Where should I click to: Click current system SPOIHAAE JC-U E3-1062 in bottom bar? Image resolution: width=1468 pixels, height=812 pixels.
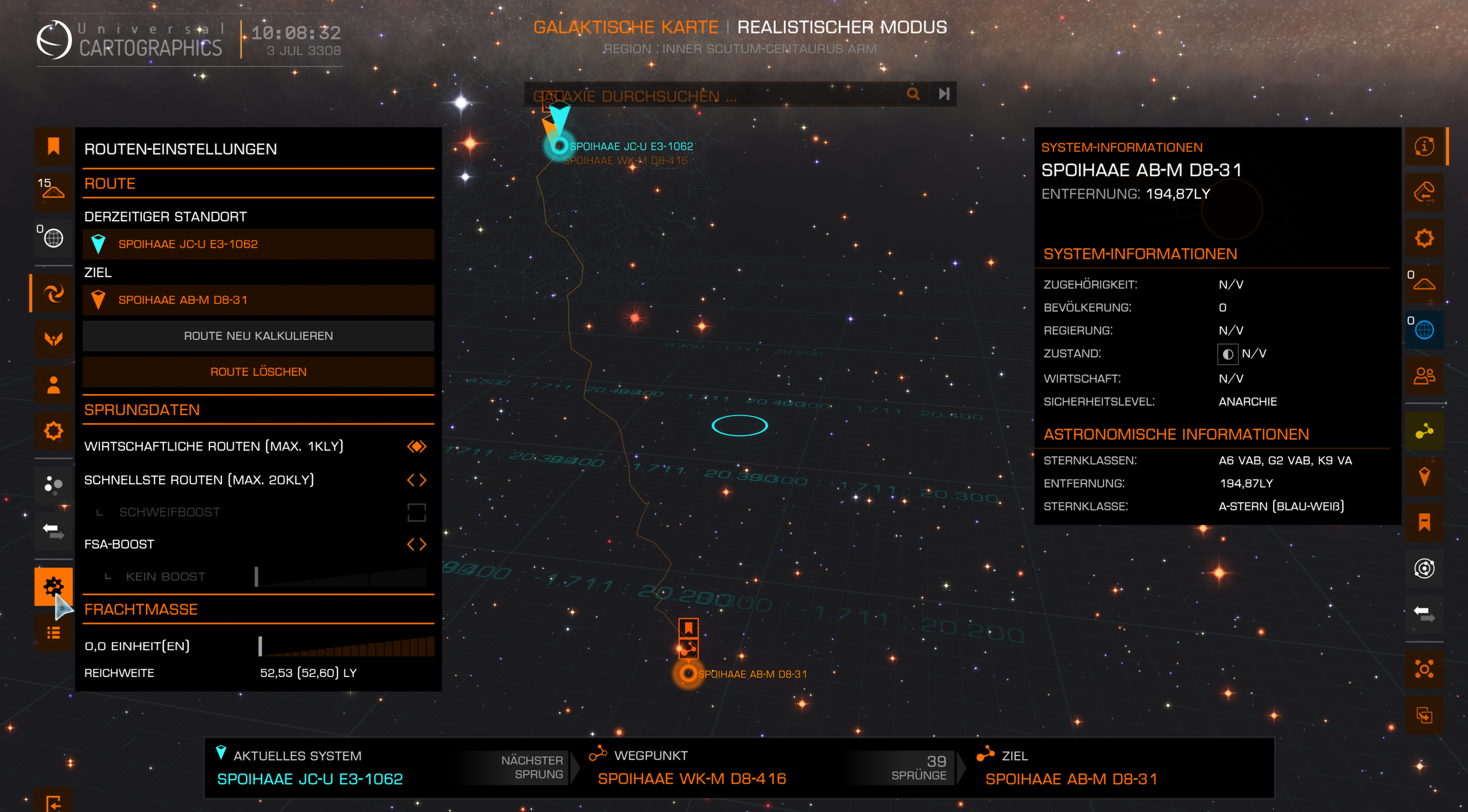click(310, 778)
